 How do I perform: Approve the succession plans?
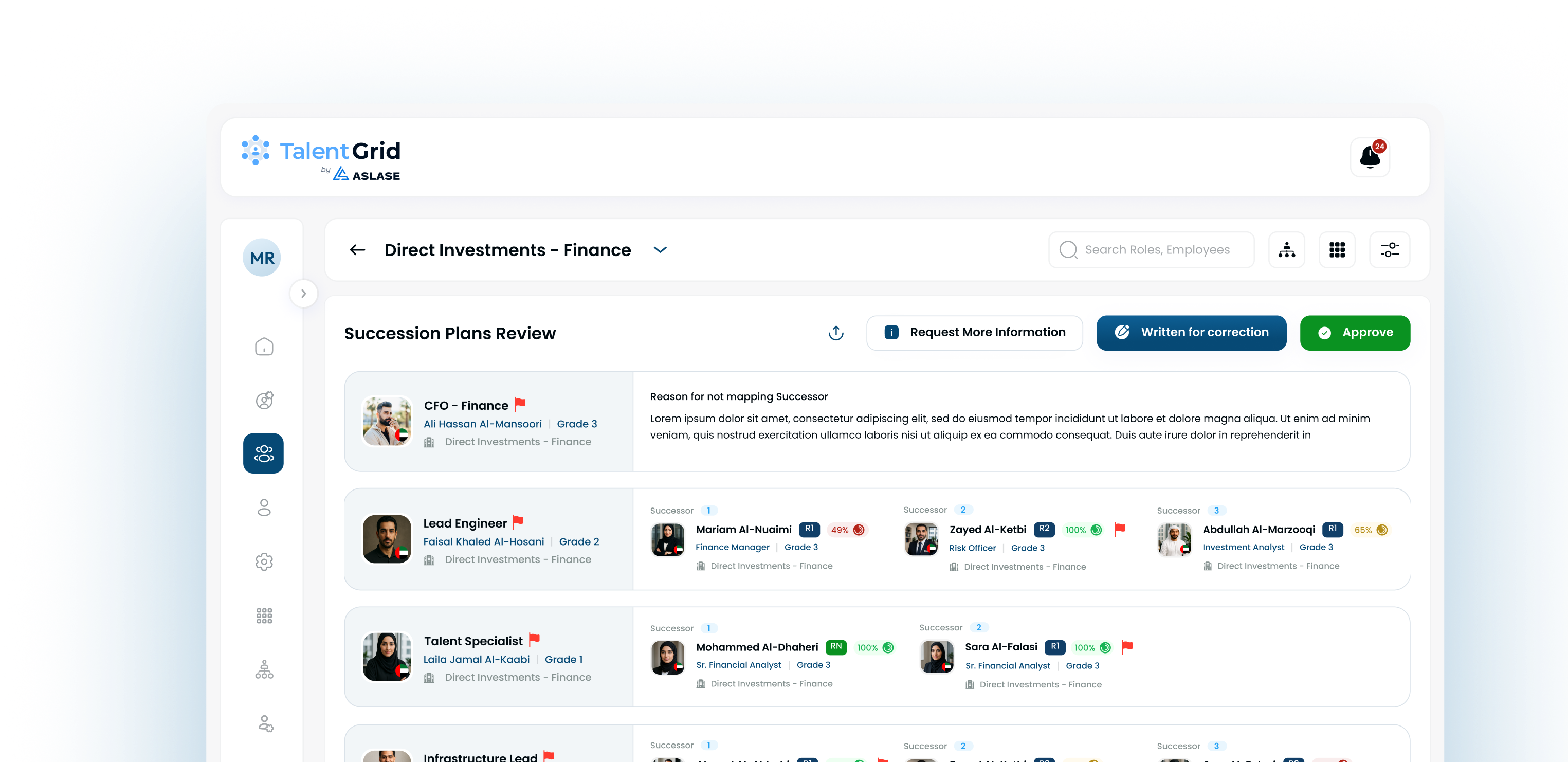point(1354,332)
